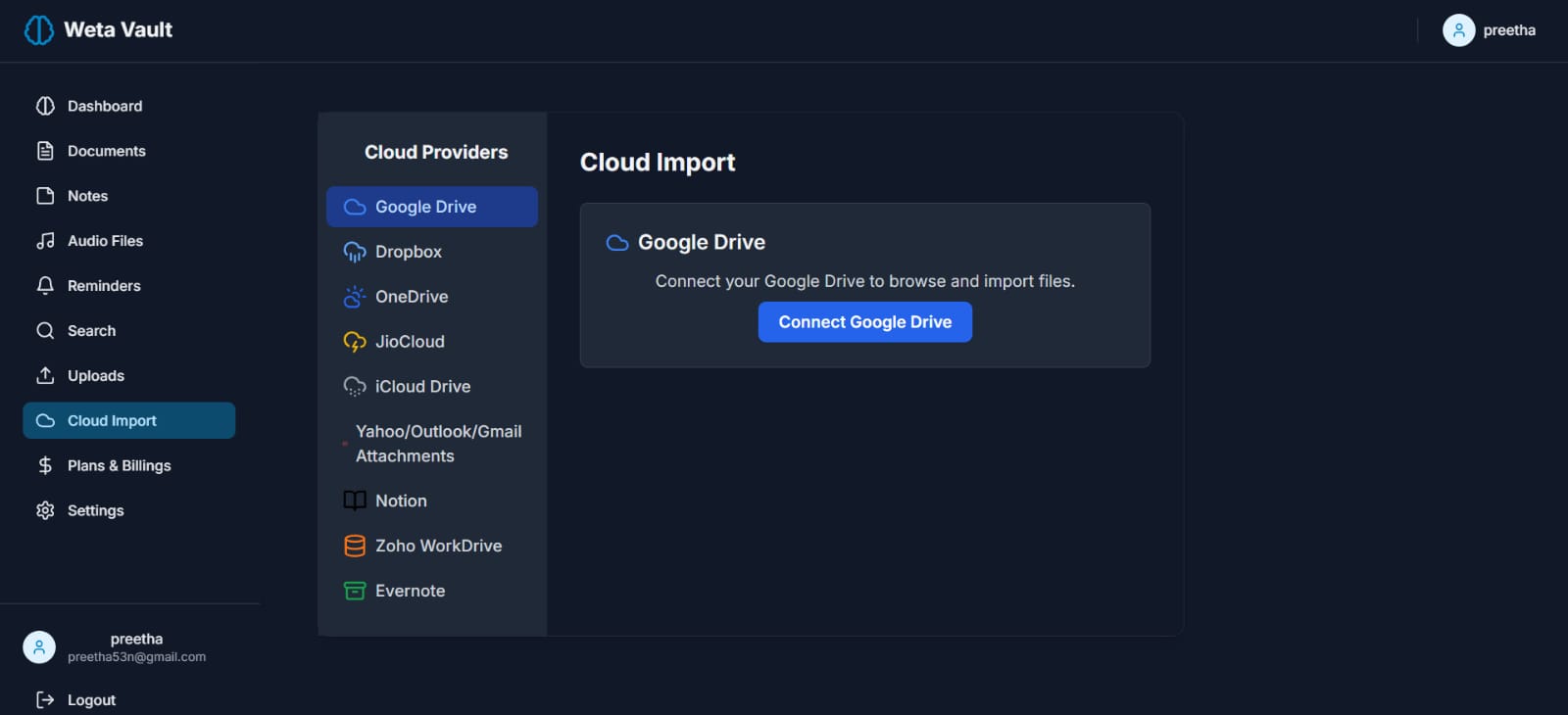Click the Uploads arrow icon

pyautogui.click(x=45, y=376)
